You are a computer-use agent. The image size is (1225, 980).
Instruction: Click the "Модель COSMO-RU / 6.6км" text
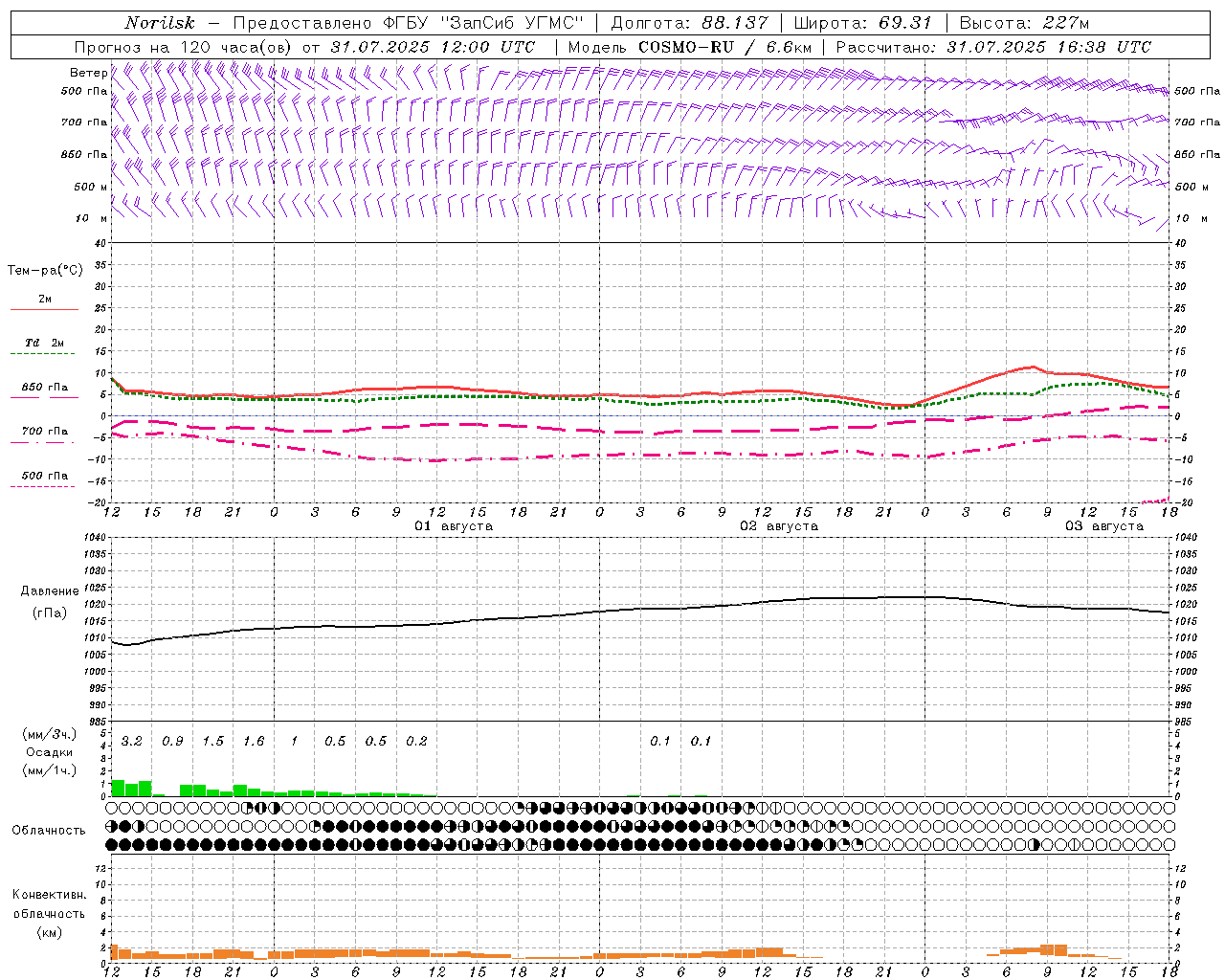(690, 47)
